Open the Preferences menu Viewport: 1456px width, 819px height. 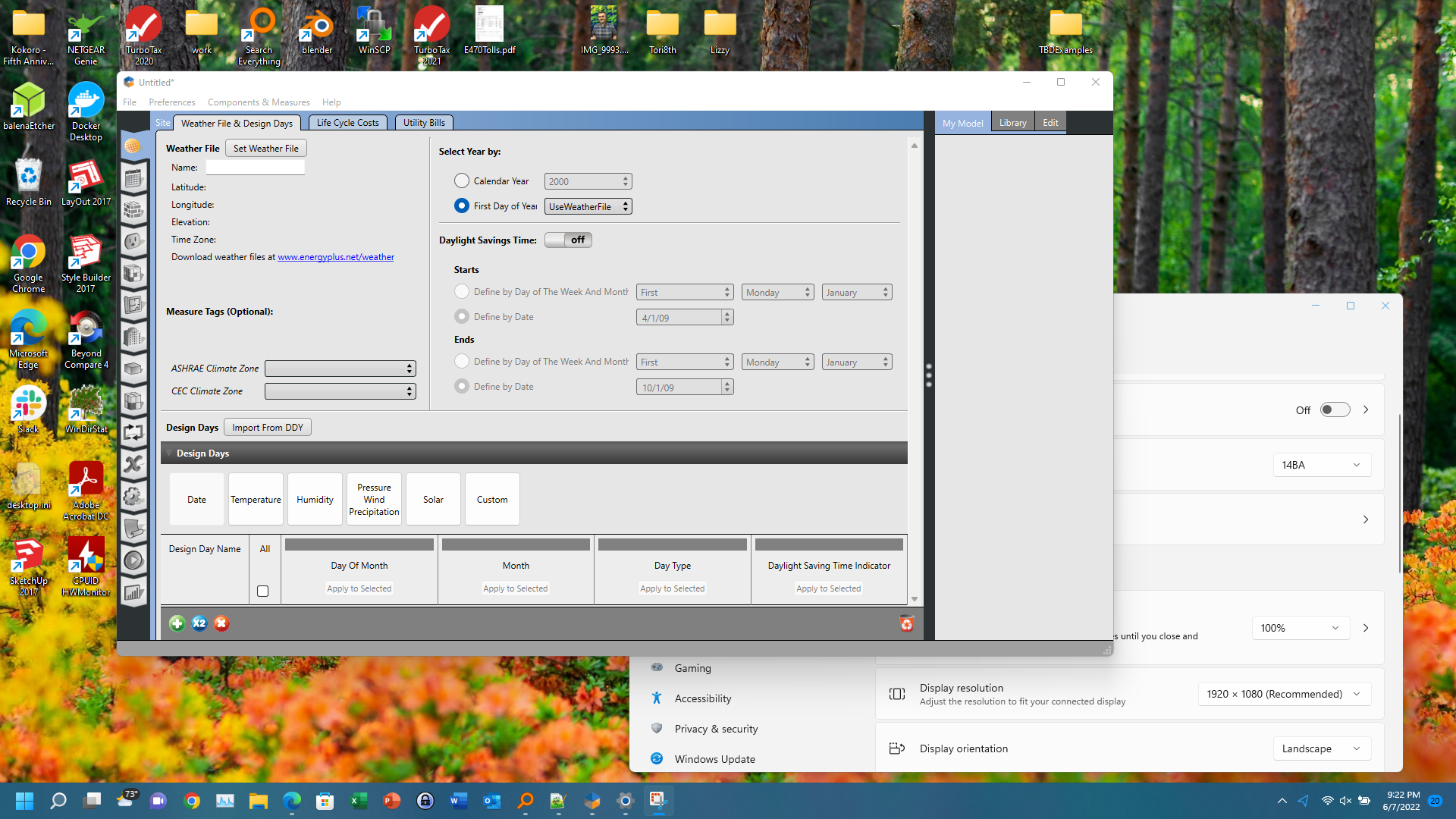(x=171, y=102)
